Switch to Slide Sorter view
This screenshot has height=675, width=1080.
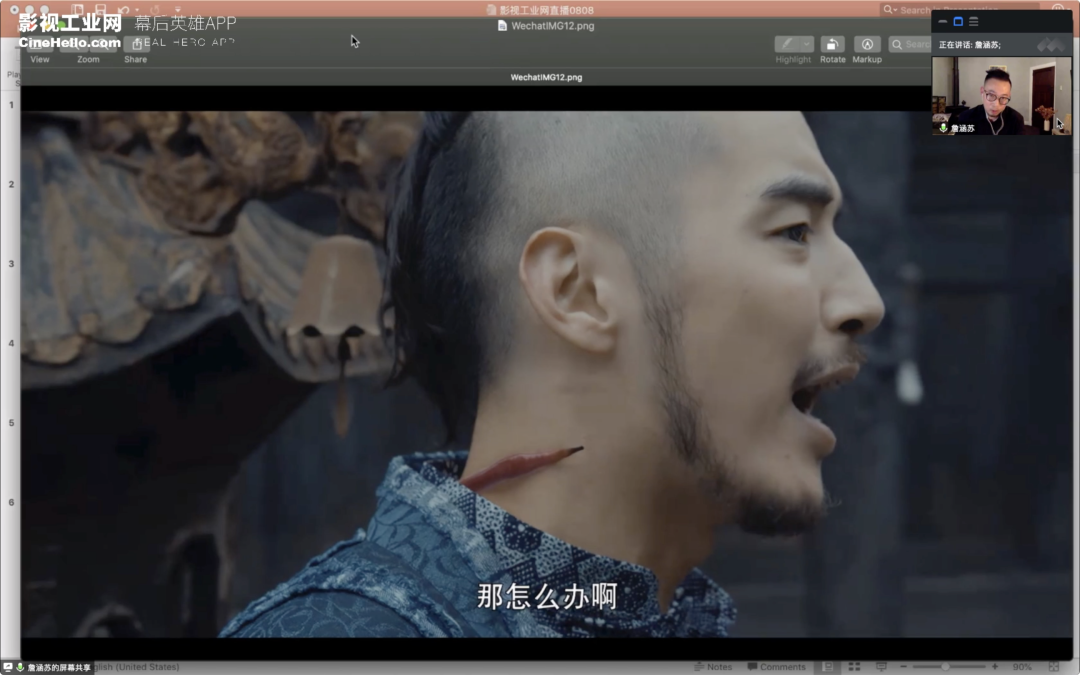(x=854, y=667)
